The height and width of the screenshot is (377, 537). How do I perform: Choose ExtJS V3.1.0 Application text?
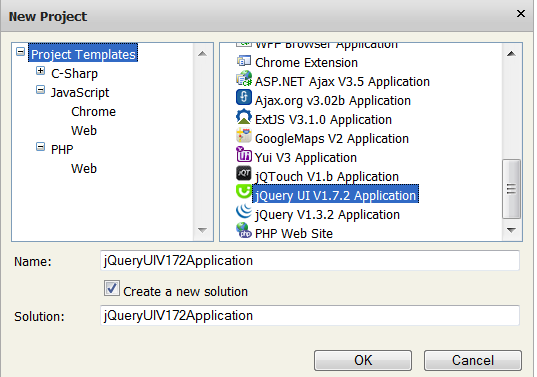(x=323, y=120)
